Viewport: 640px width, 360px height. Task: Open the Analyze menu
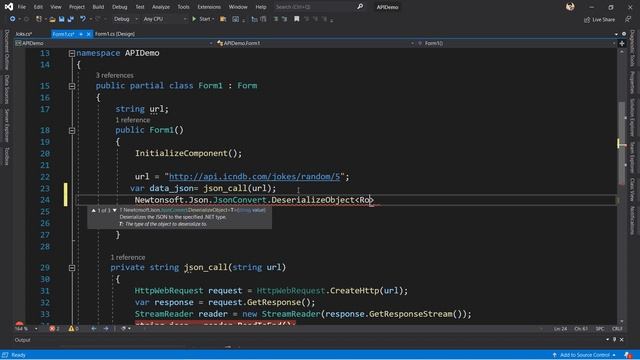(161, 7)
